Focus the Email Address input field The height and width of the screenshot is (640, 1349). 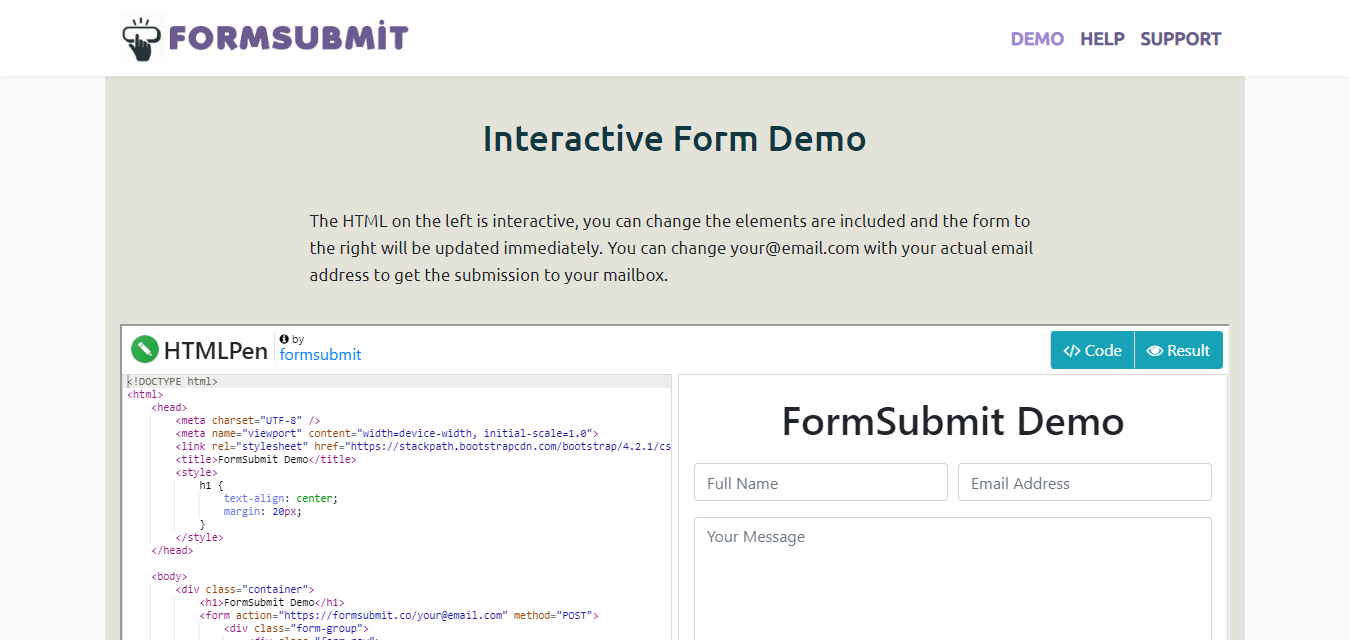(x=1085, y=482)
